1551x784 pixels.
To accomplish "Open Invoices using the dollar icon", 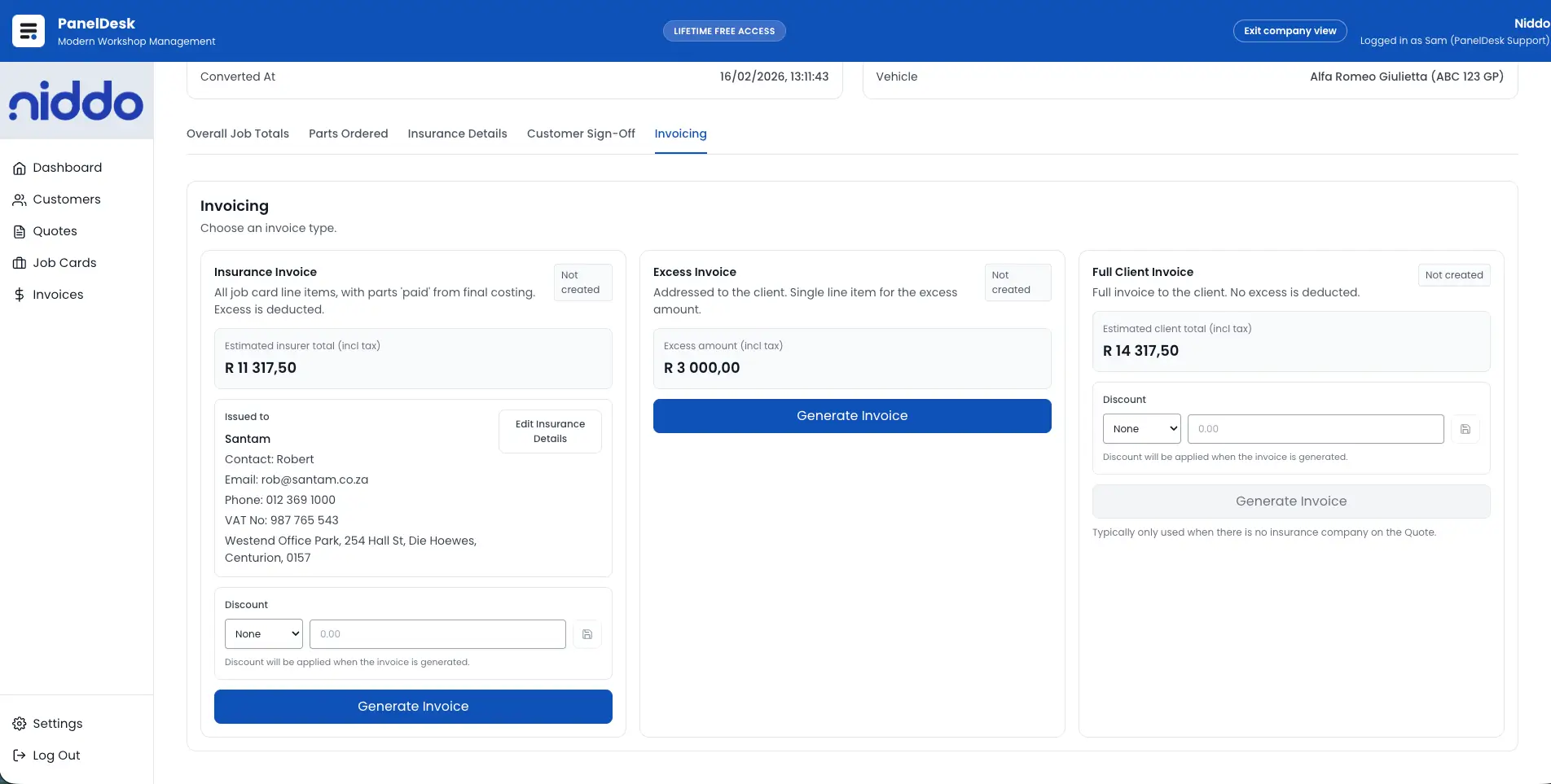I will coord(20,294).
